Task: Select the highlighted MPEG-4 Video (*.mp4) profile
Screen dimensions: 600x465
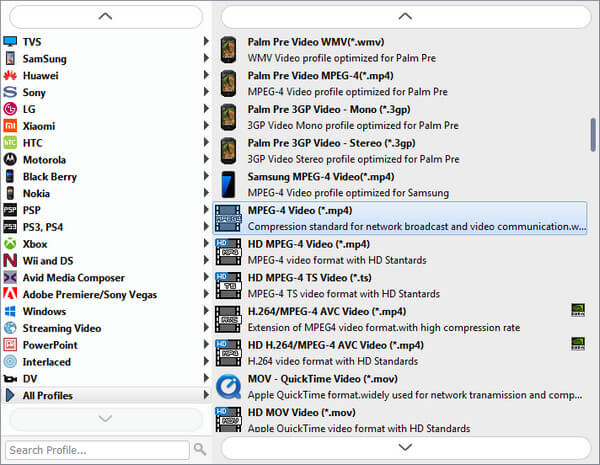Action: pos(400,218)
